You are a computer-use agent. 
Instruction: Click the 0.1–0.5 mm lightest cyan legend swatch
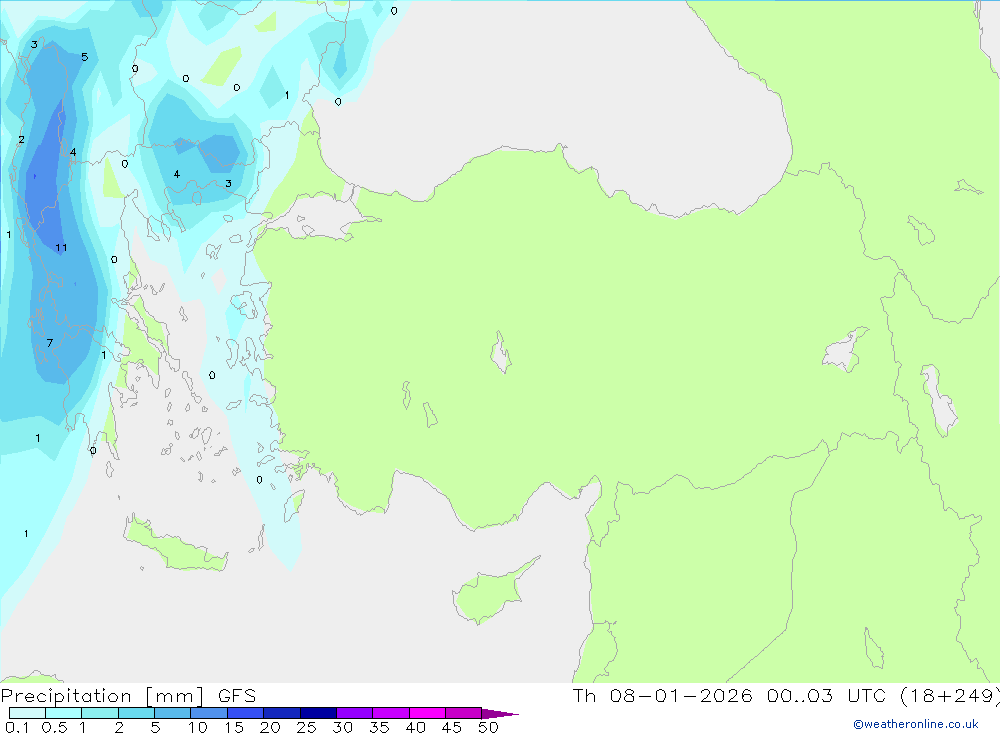[27, 713]
